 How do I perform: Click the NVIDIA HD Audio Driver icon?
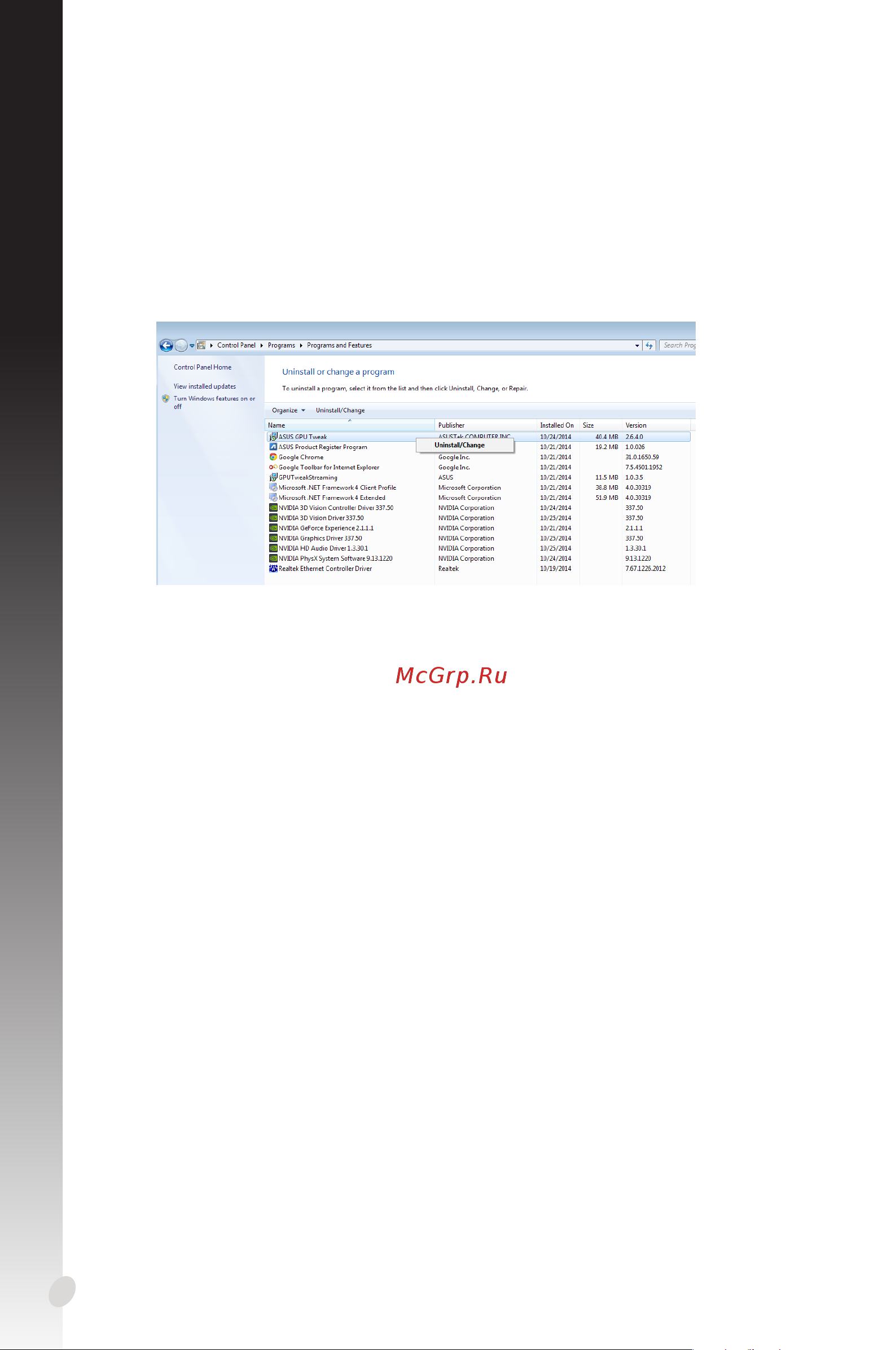pos(273,548)
